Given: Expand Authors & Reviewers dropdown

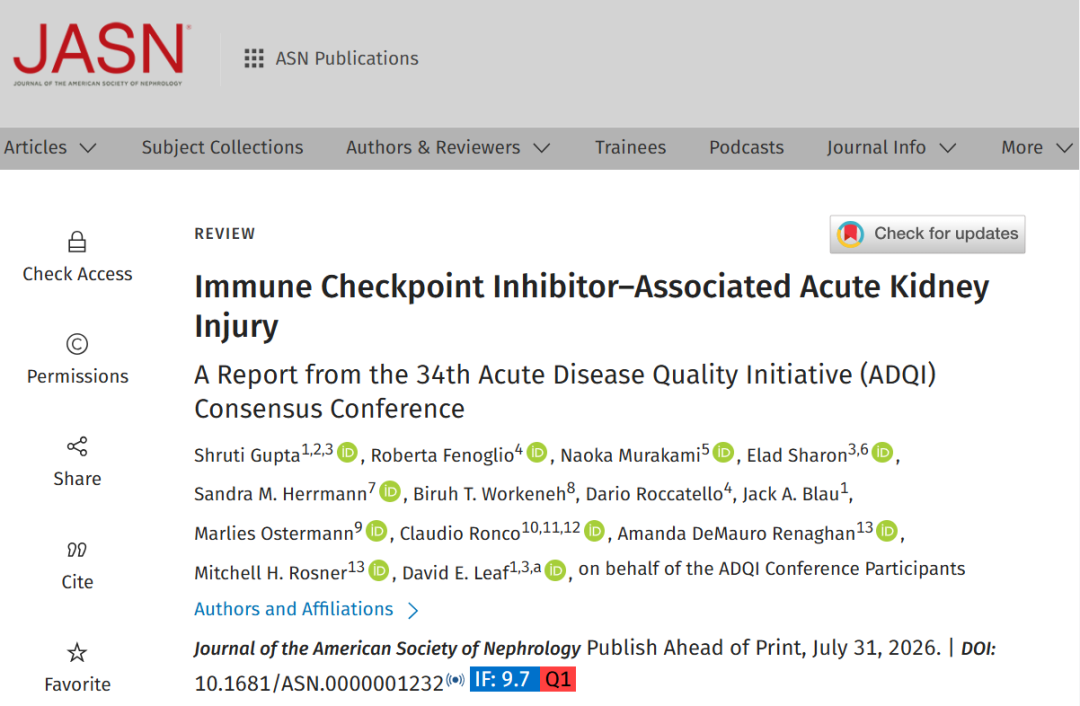Looking at the screenshot, I should pyautogui.click(x=448, y=147).
